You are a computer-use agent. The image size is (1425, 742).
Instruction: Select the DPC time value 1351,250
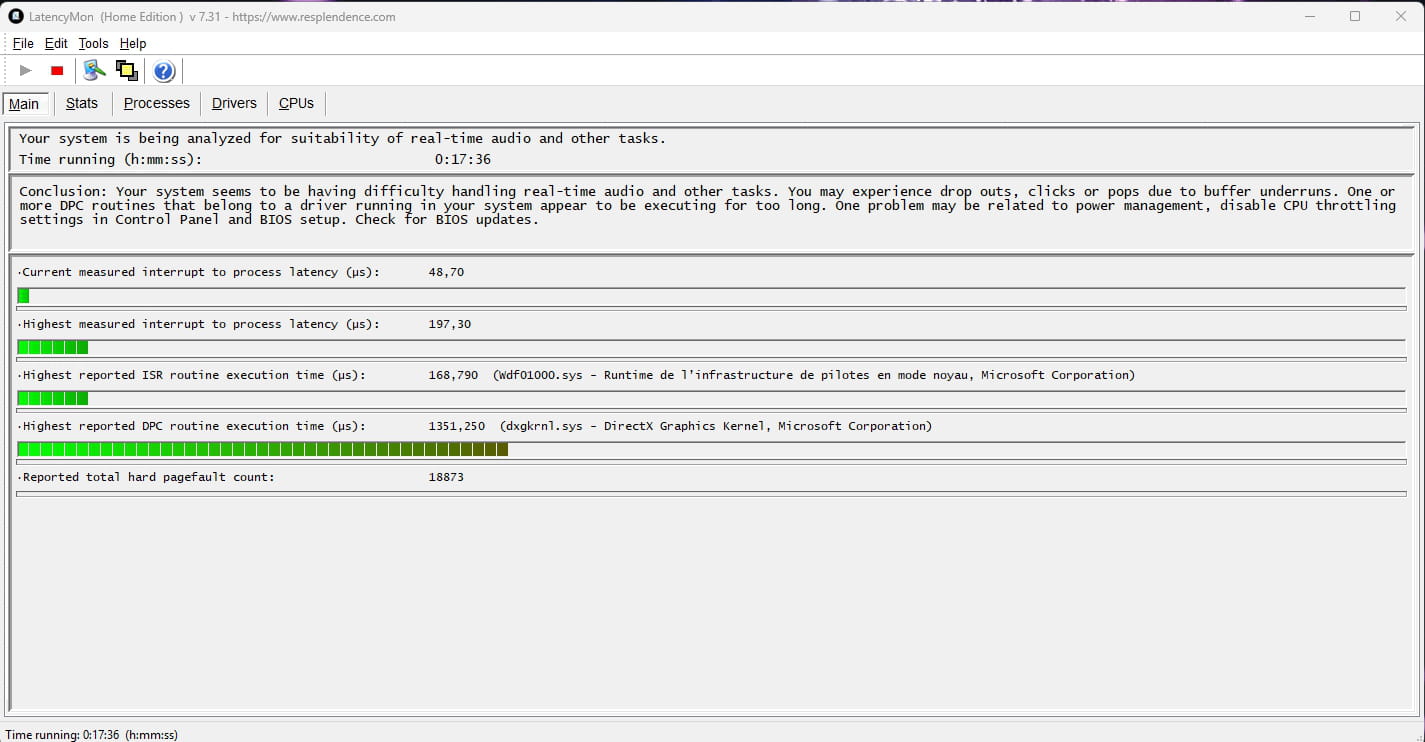click(457, 426)
